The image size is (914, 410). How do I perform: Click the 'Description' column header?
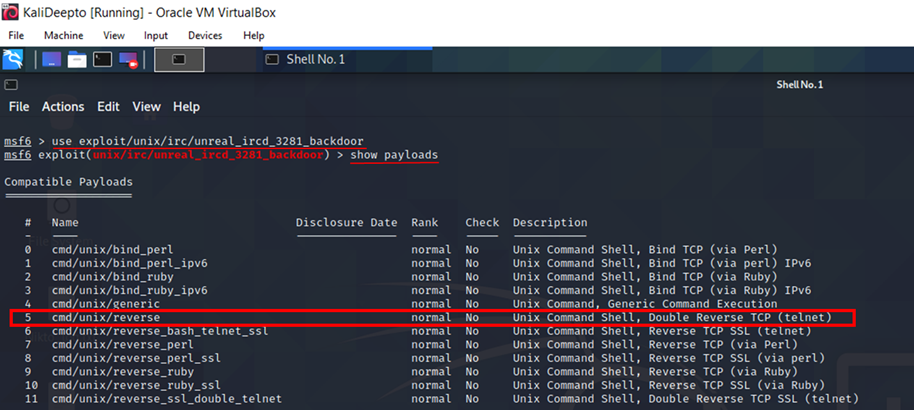[550, 222]
